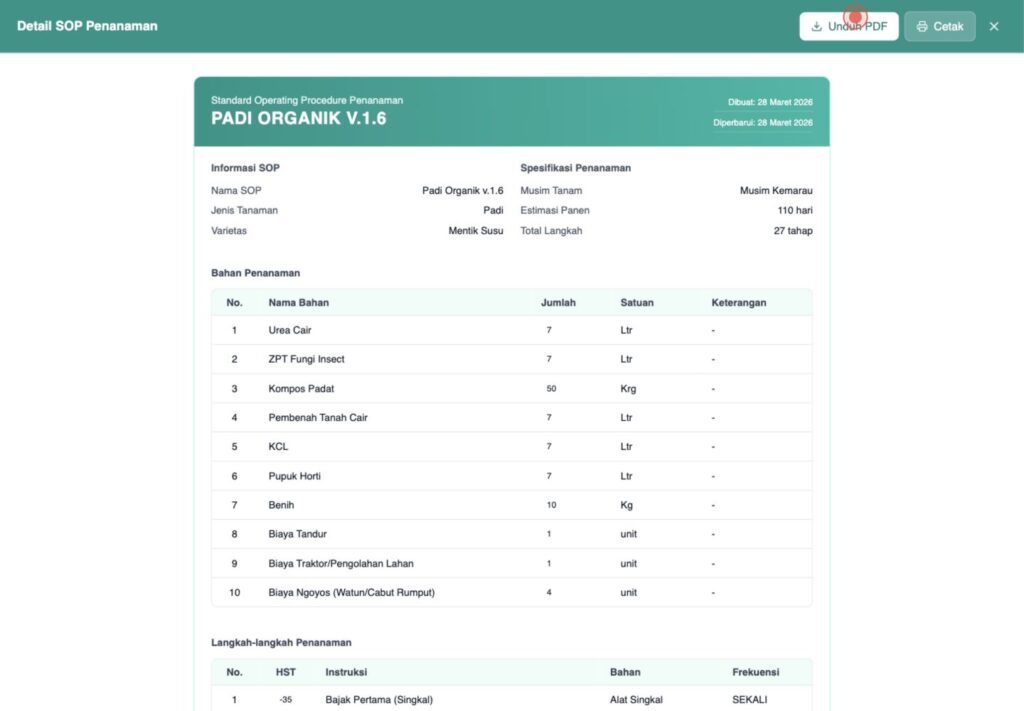Image resolution: width=1024 pixels, height=711 pixels.
Task: Click the 'Alat Singkal' material cell
Action: click(636, 700)
